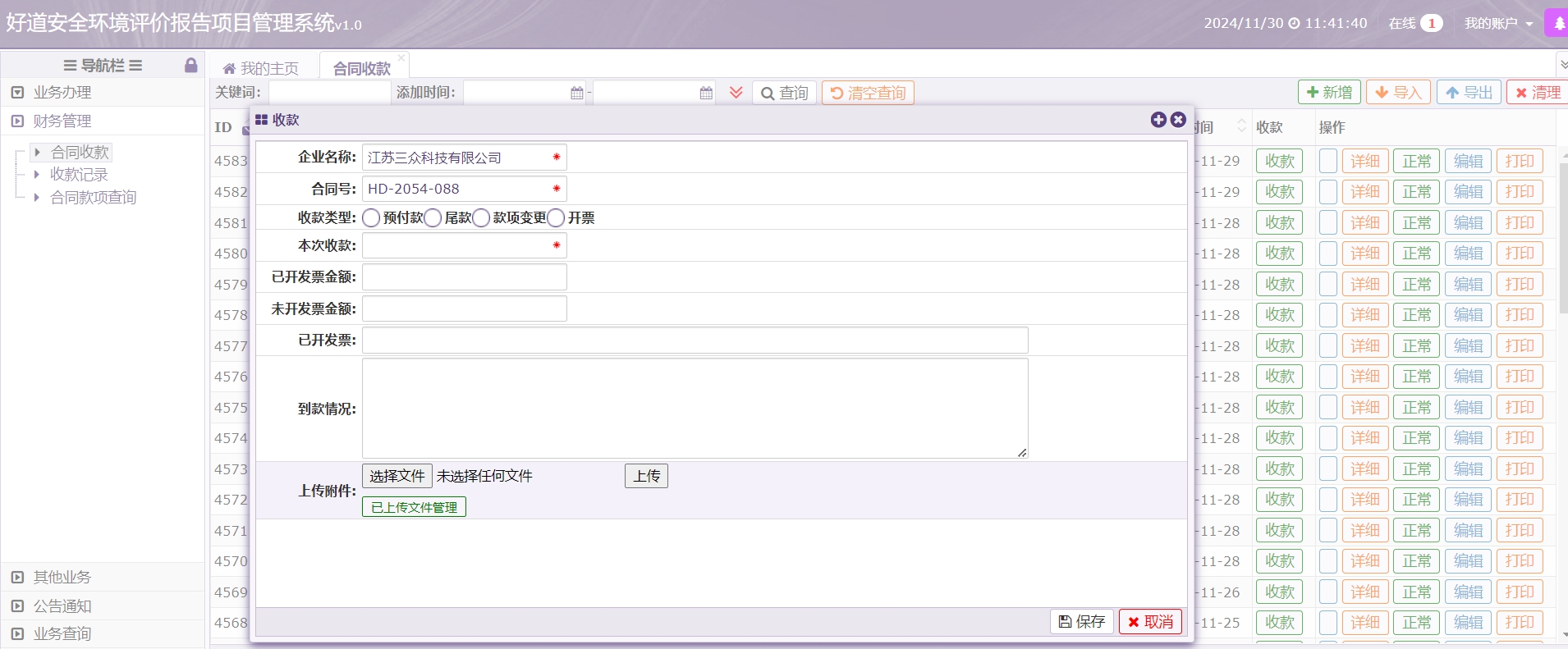This screenshot has width=1568, height=649.
Task: Open the start date calendar picker
Action: click(576, 94)
